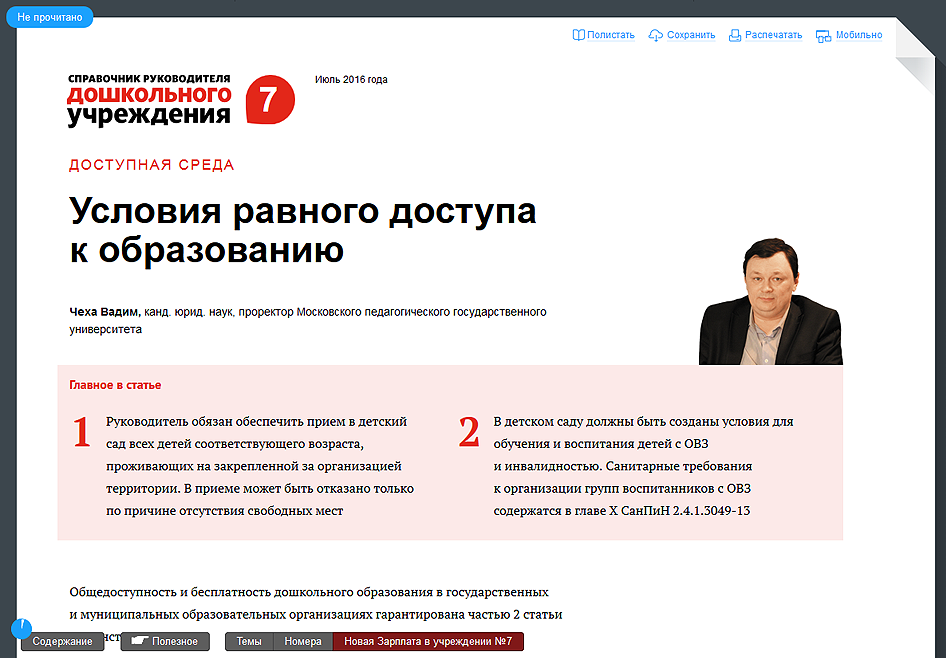
Task: Click the author photo of Чеха Вадим
Action: 770,301
